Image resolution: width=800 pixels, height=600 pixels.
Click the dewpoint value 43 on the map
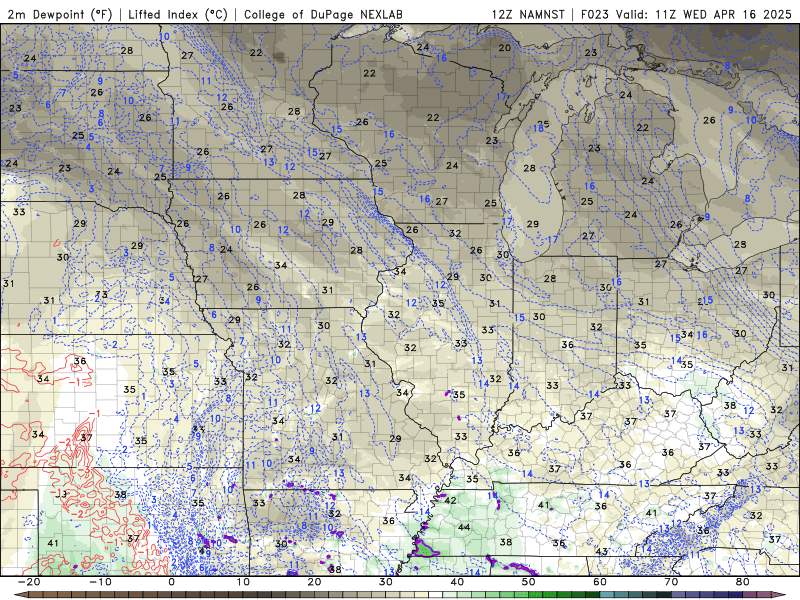coord(602,552)
